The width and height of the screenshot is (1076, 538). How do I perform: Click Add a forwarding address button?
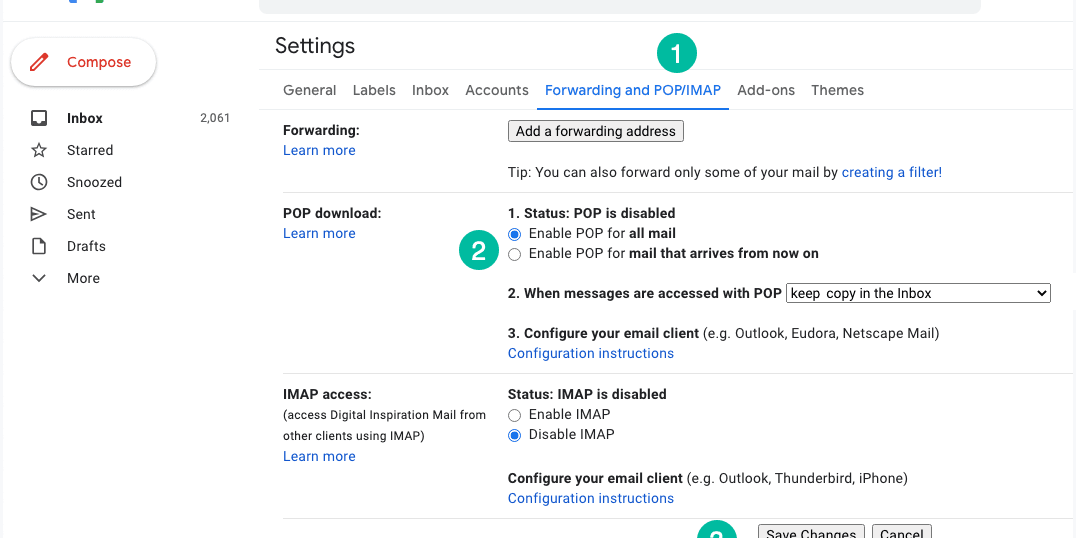coord(596,131)
